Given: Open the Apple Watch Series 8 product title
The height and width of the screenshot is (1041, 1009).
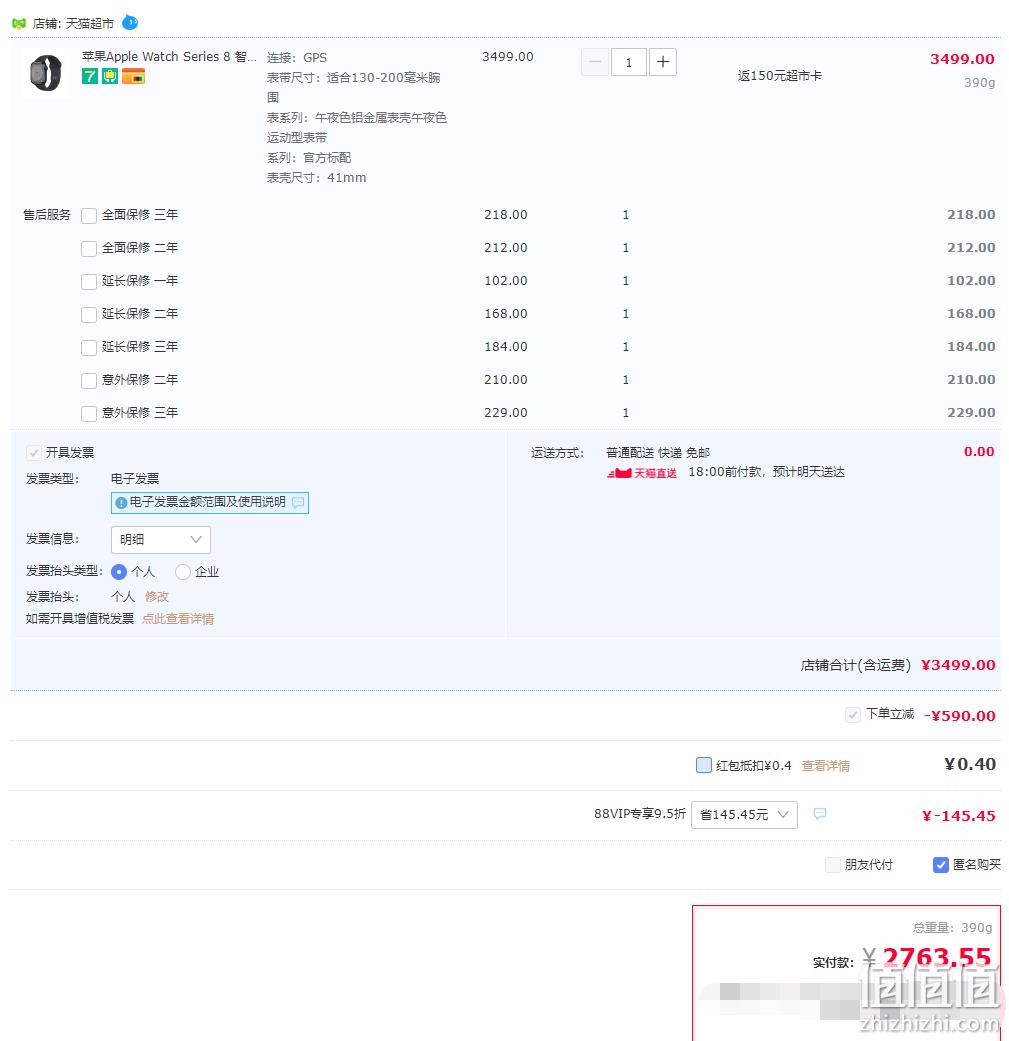Looking at the screenshot, I should pos(169,56).
